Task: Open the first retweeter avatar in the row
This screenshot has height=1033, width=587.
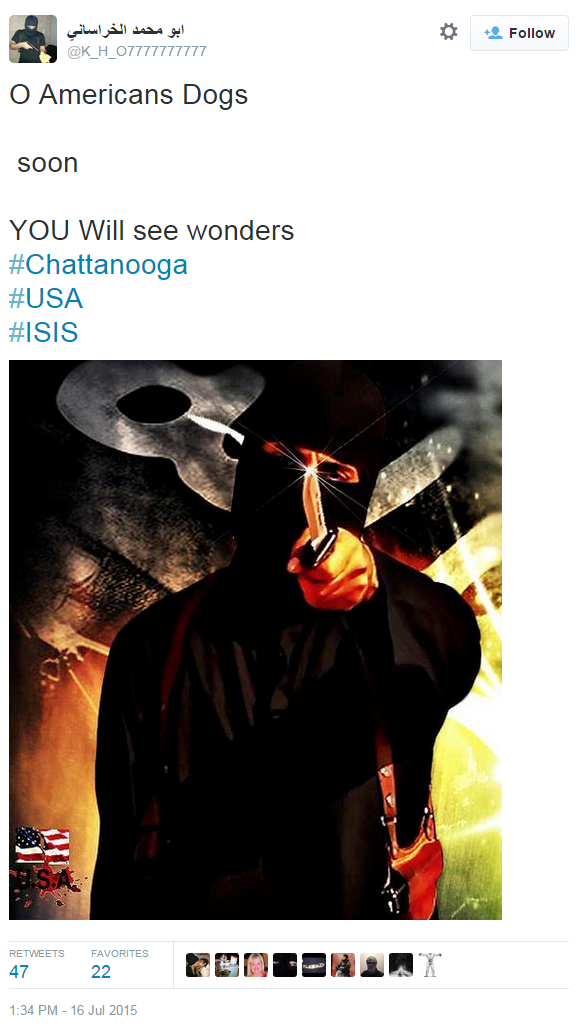Action: [x=198, y=965]
